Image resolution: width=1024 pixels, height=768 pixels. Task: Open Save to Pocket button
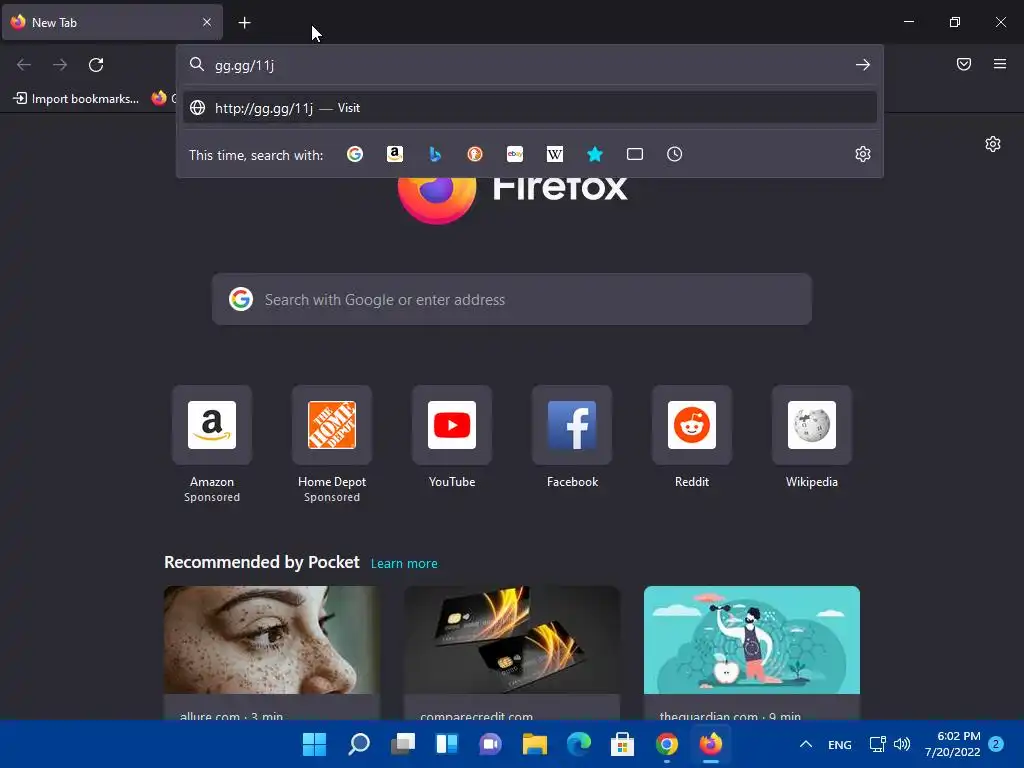(x=964, y=64)
